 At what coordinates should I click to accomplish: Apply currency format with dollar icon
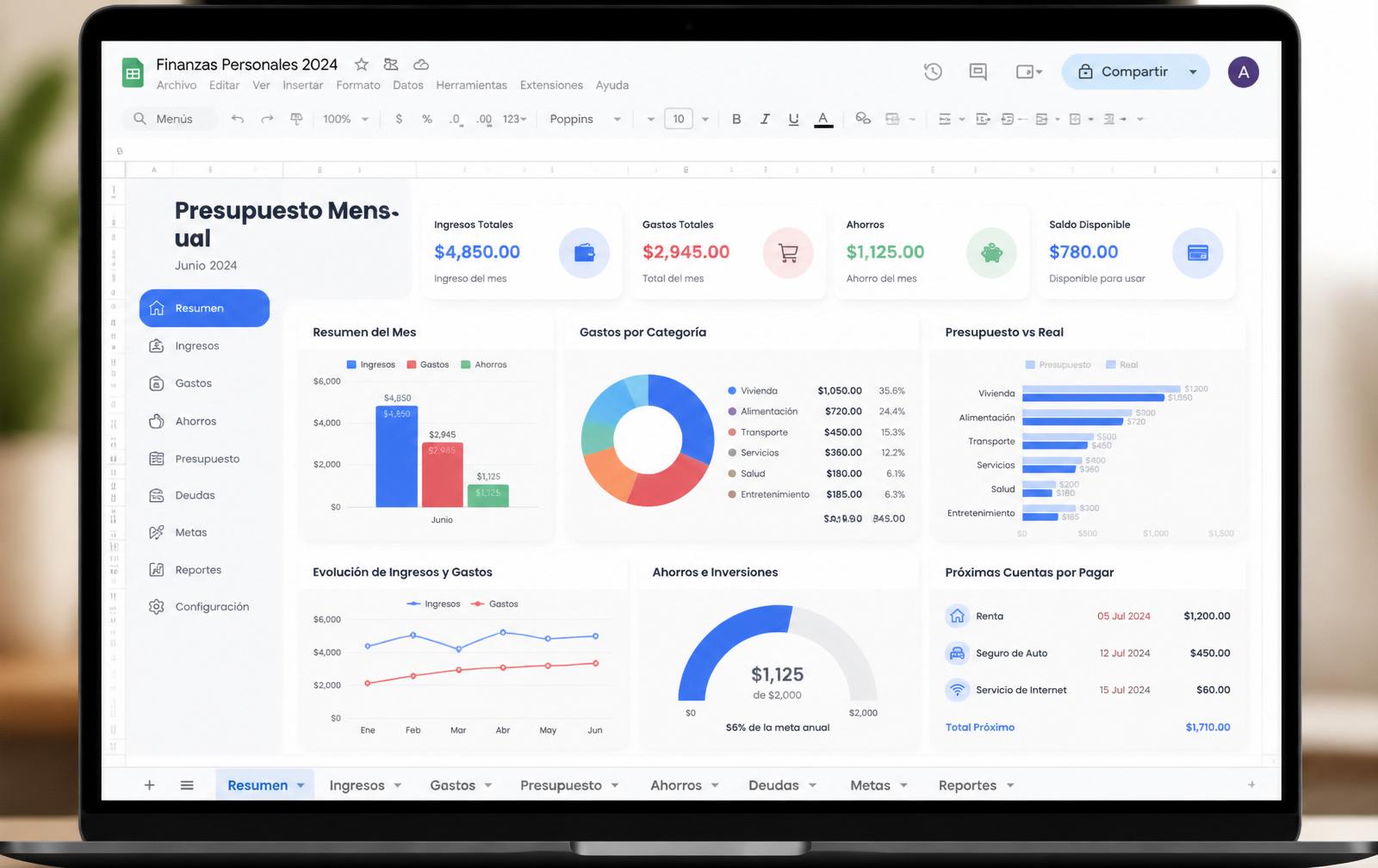pyautogui.click(x=399, y=119)
